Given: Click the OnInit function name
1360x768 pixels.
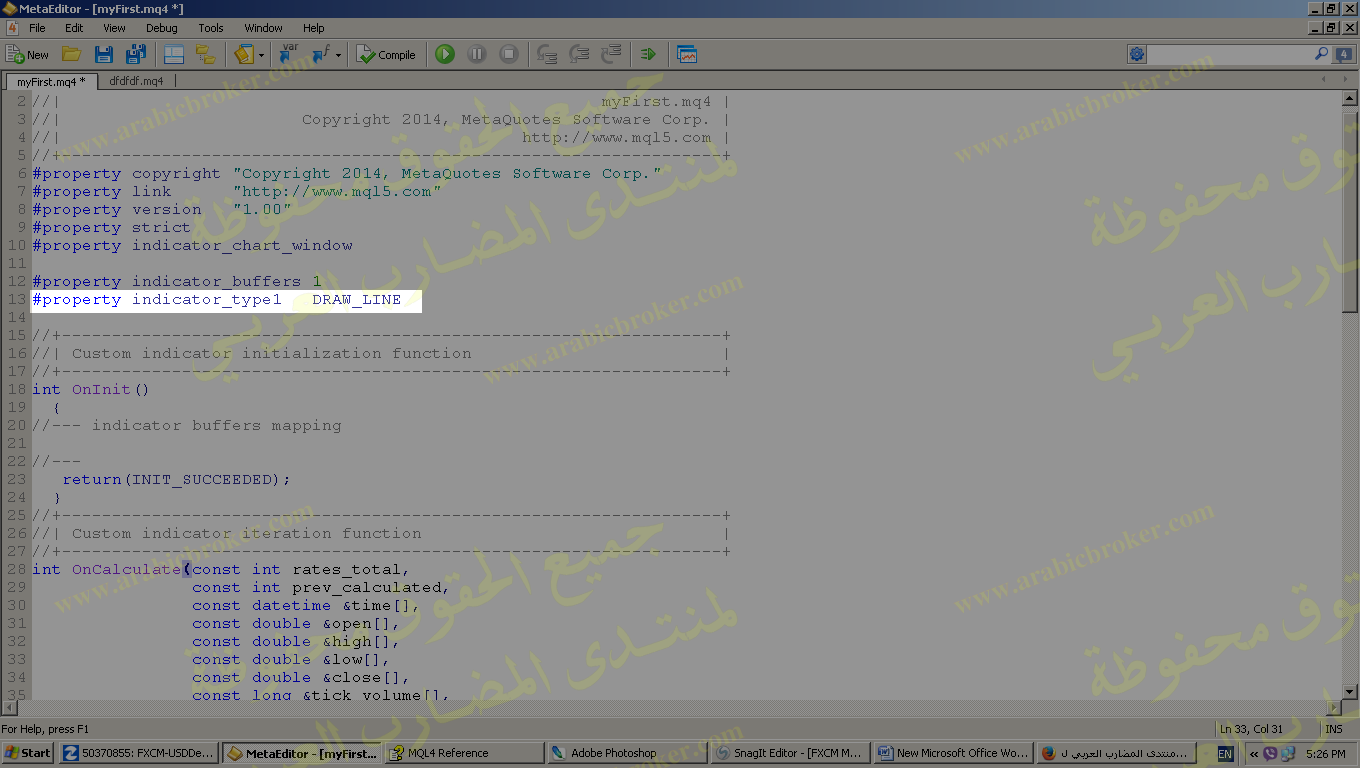Looking at the screenshot, I should [x=101, y=390].
